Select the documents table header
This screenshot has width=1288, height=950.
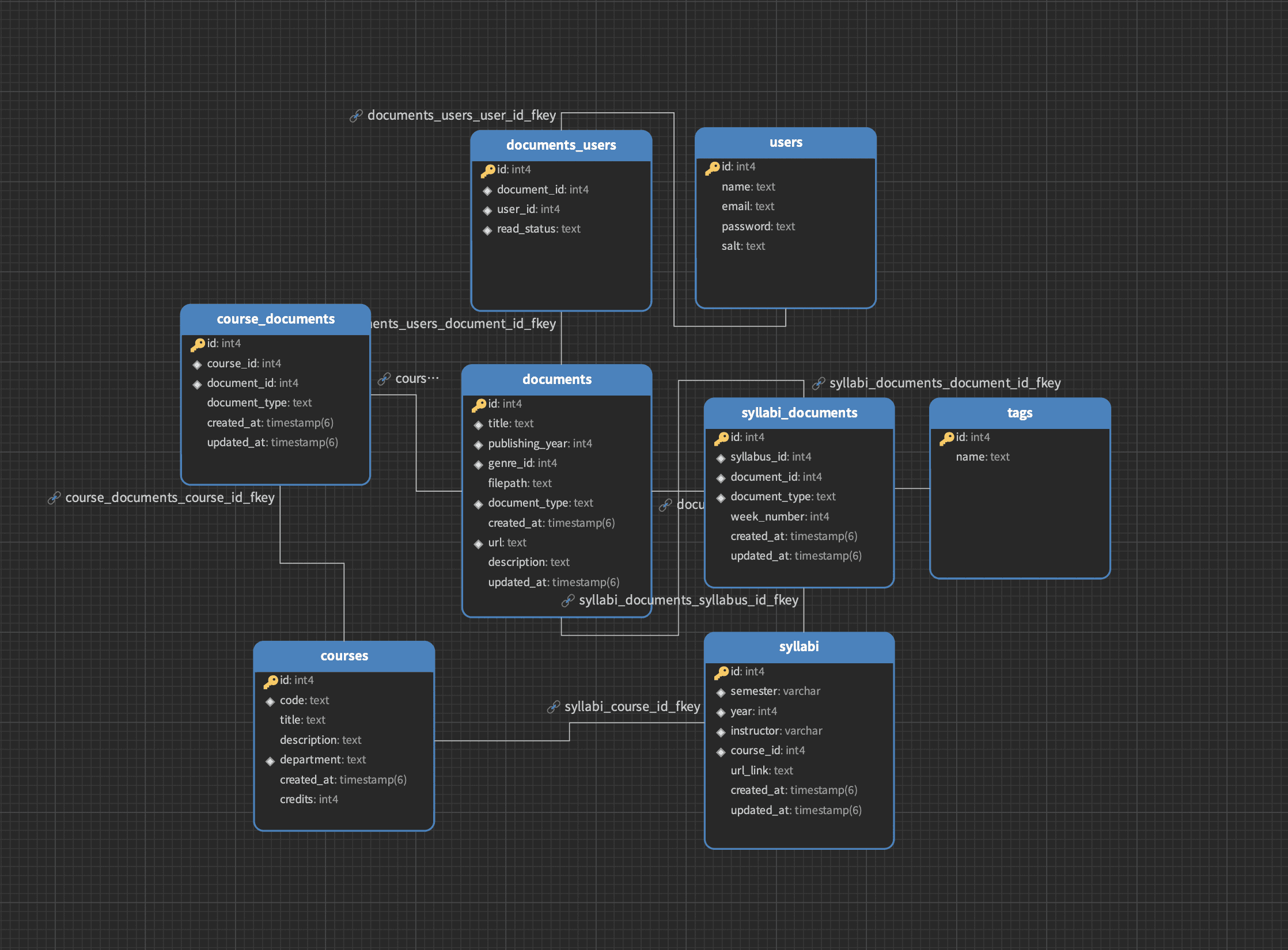[556, 379]
